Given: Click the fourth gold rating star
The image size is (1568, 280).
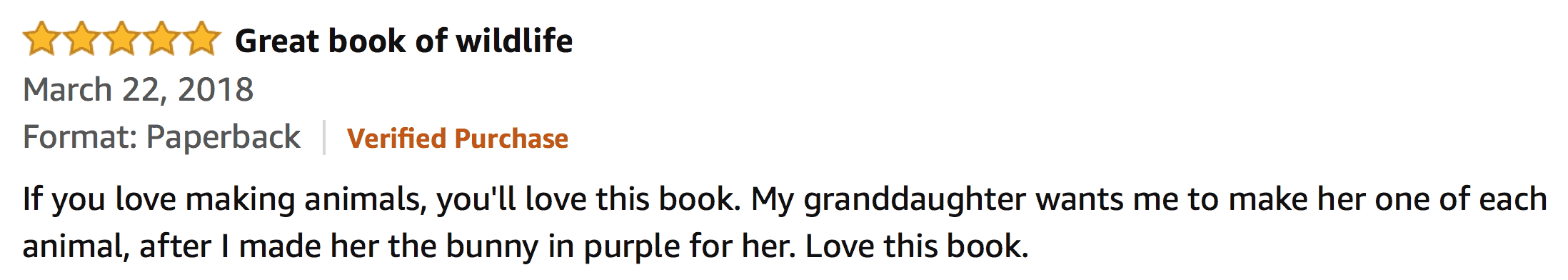Looking at the screenshot, I should (x=162, y=39).
